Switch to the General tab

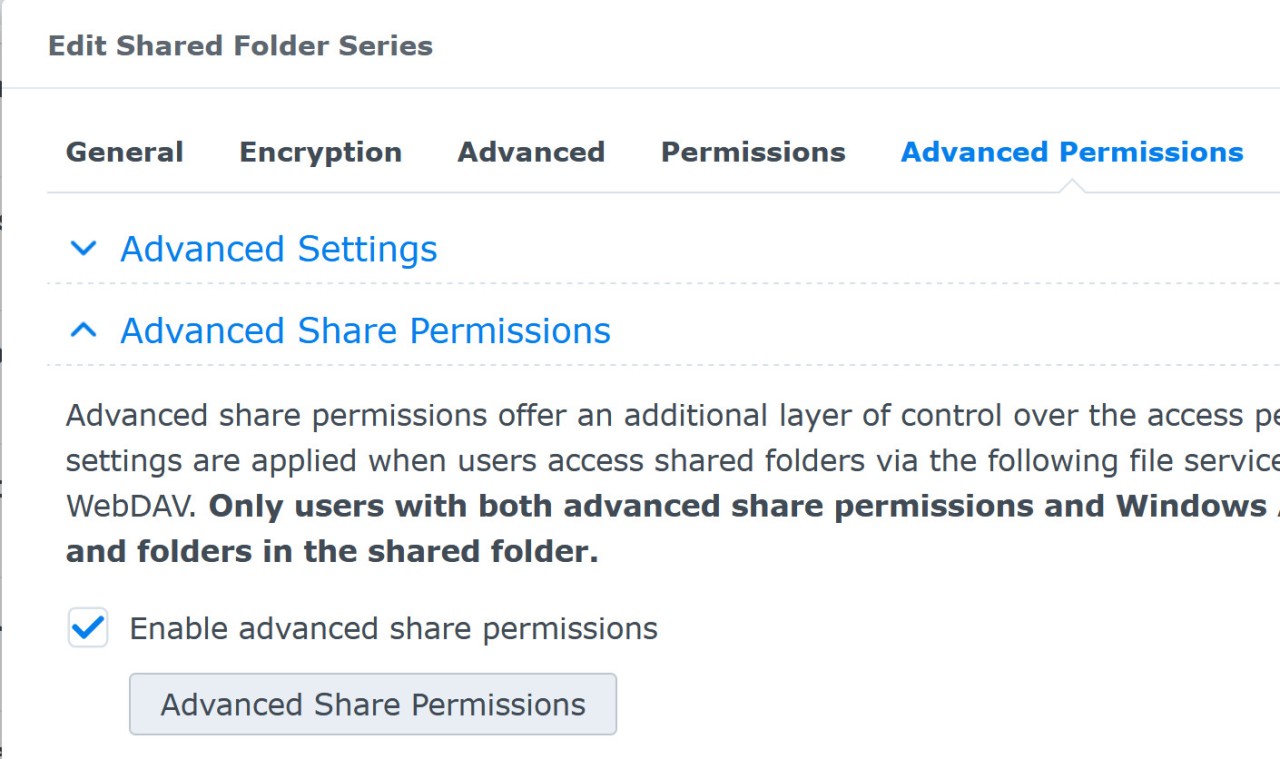pyautogui.click(x=124, y=152)
